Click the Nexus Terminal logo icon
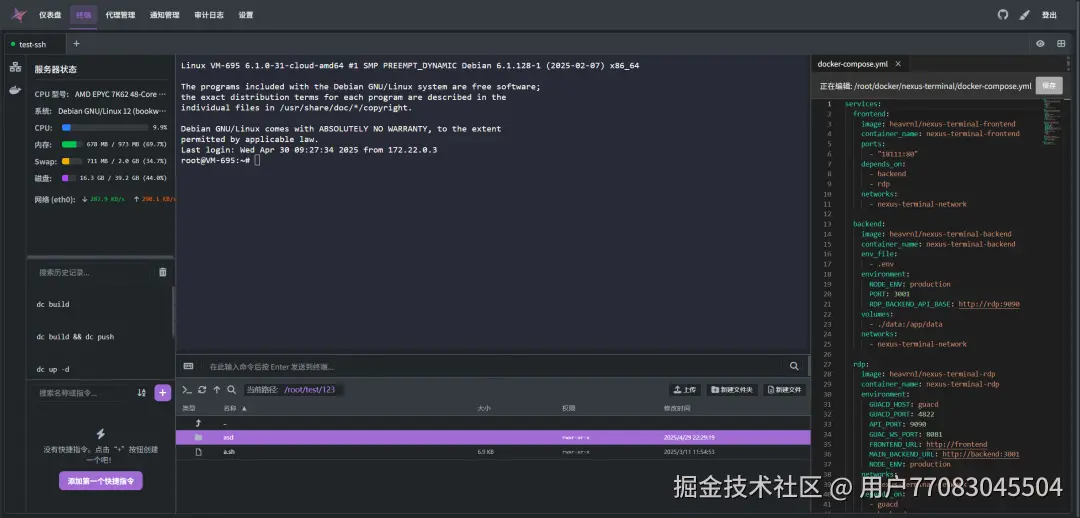Screen dimensions: 1080x518 pyautogui.click(x=19, y=14)
